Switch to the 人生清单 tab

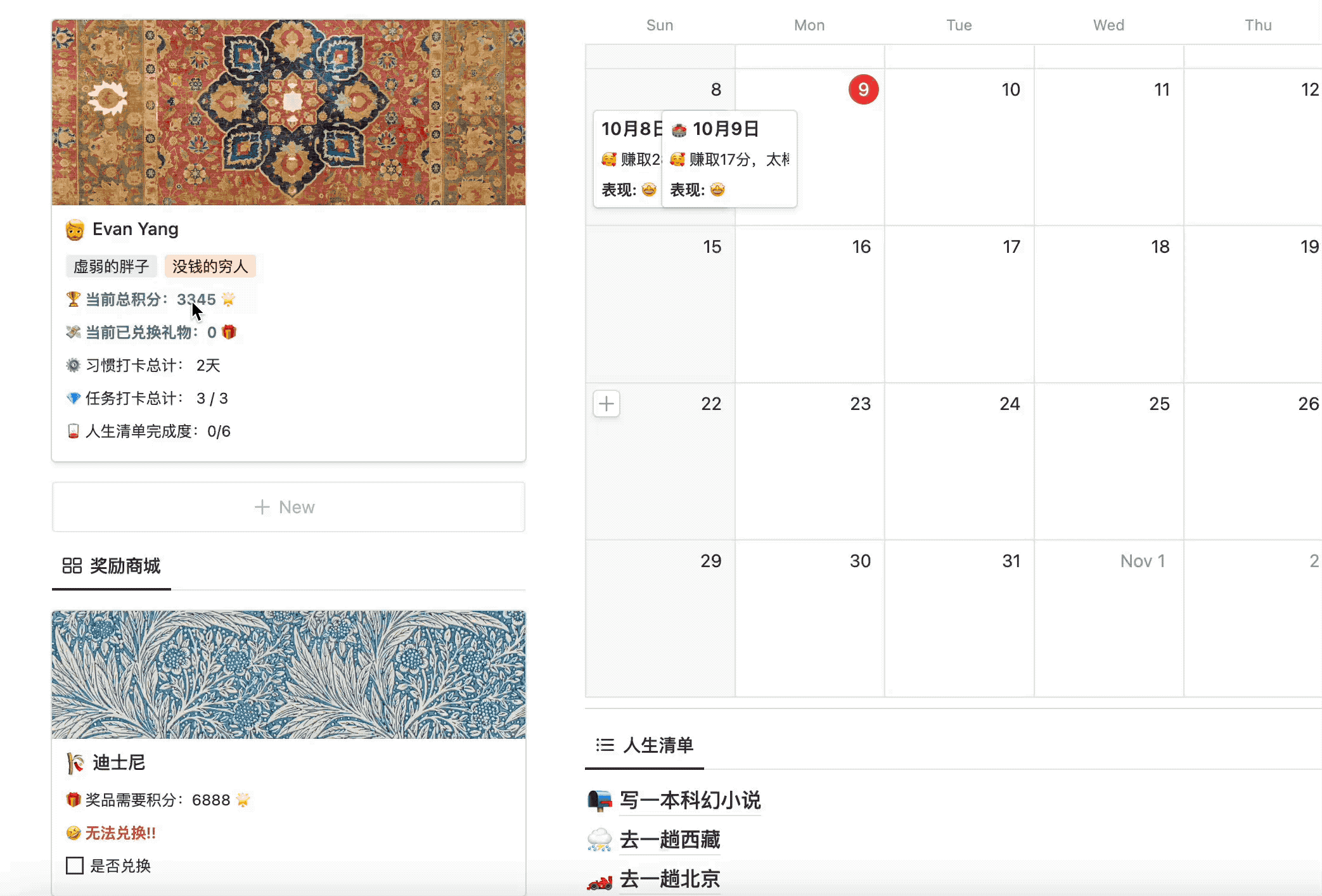click(x=658, y=745)
